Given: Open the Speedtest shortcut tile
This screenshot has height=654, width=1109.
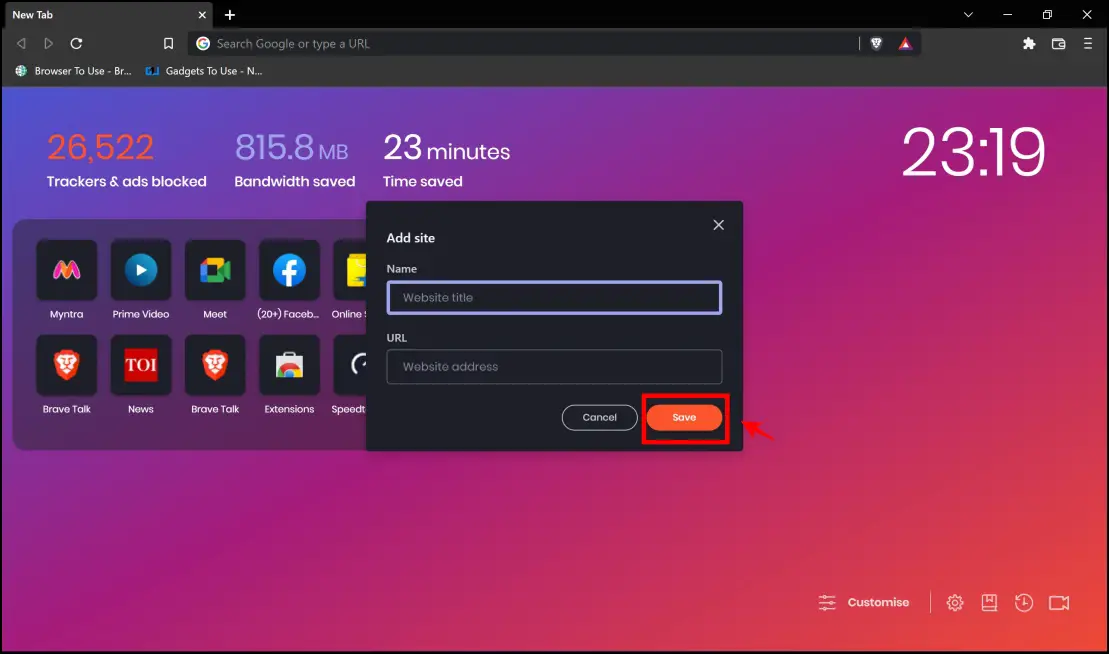Looking at the screenshot, I should (356, 366).
